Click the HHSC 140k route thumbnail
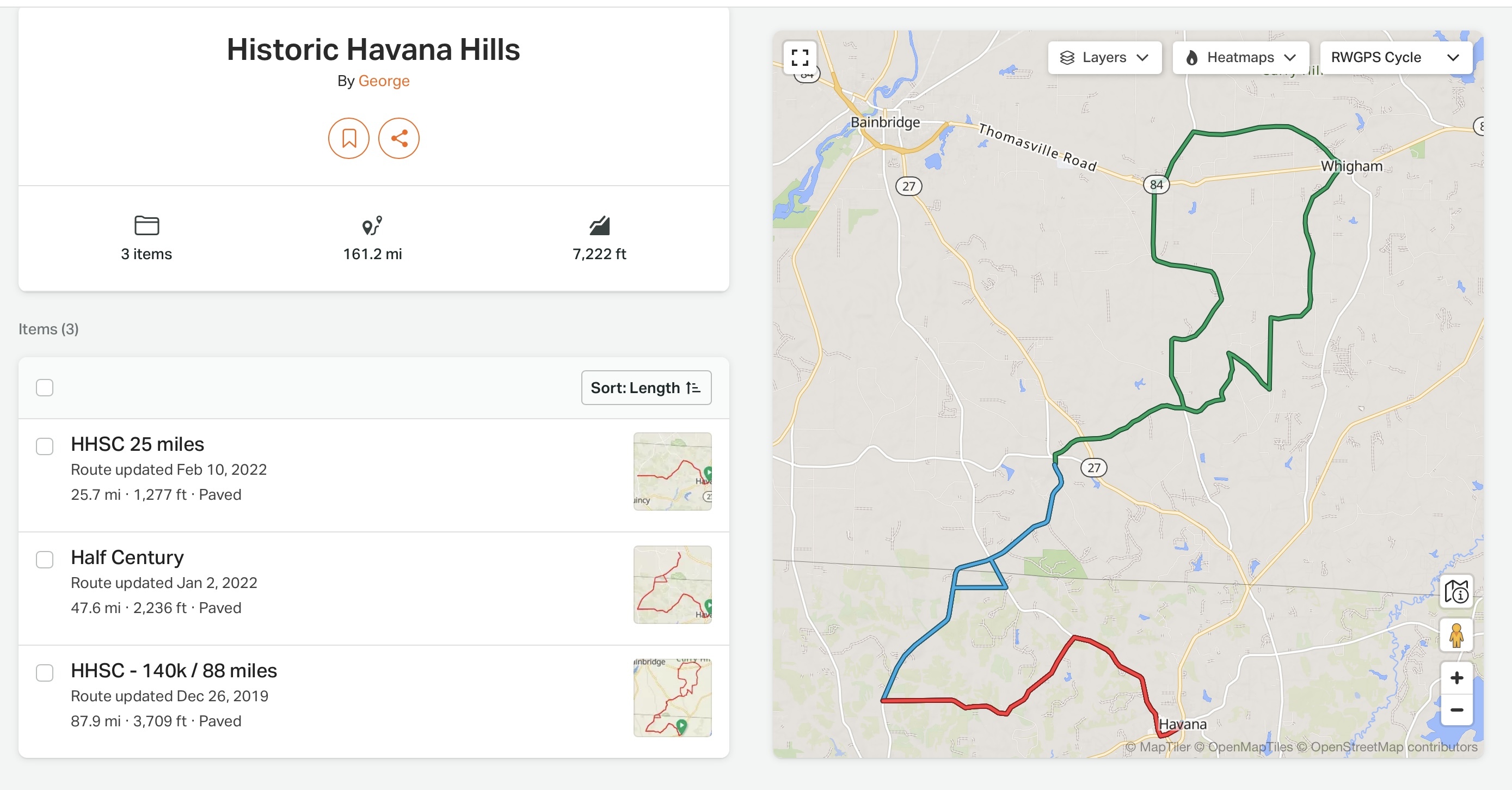This screenshot has width=1512, height=790. pos(673,699)
